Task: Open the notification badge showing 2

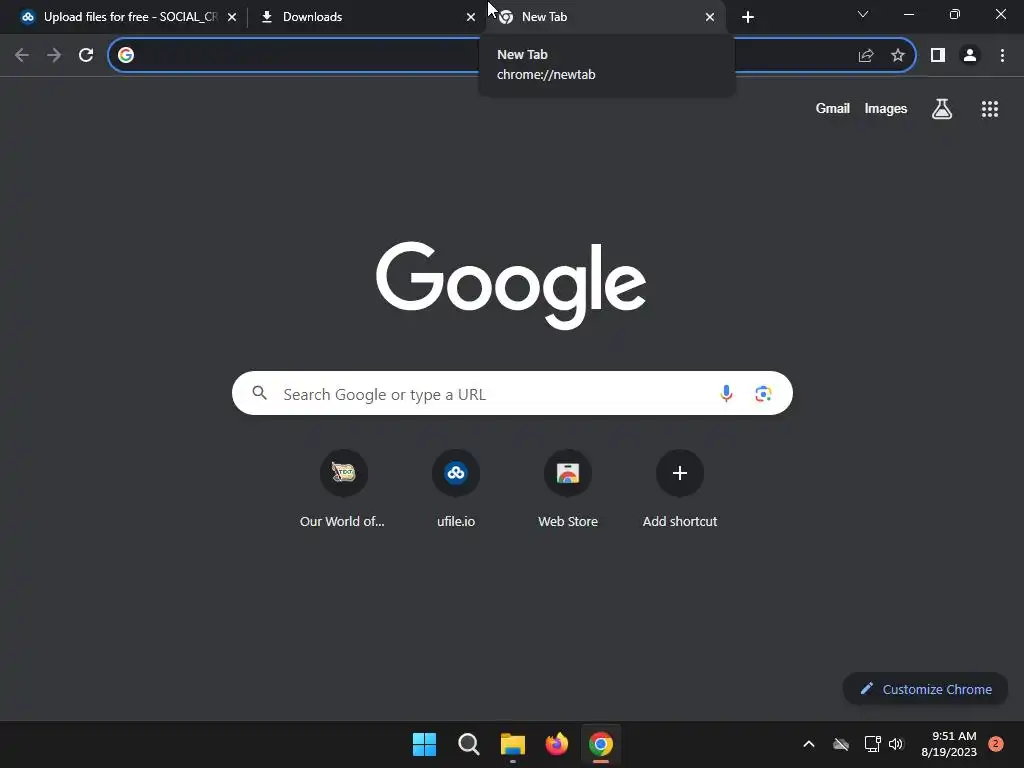Action: coord(996,744)
